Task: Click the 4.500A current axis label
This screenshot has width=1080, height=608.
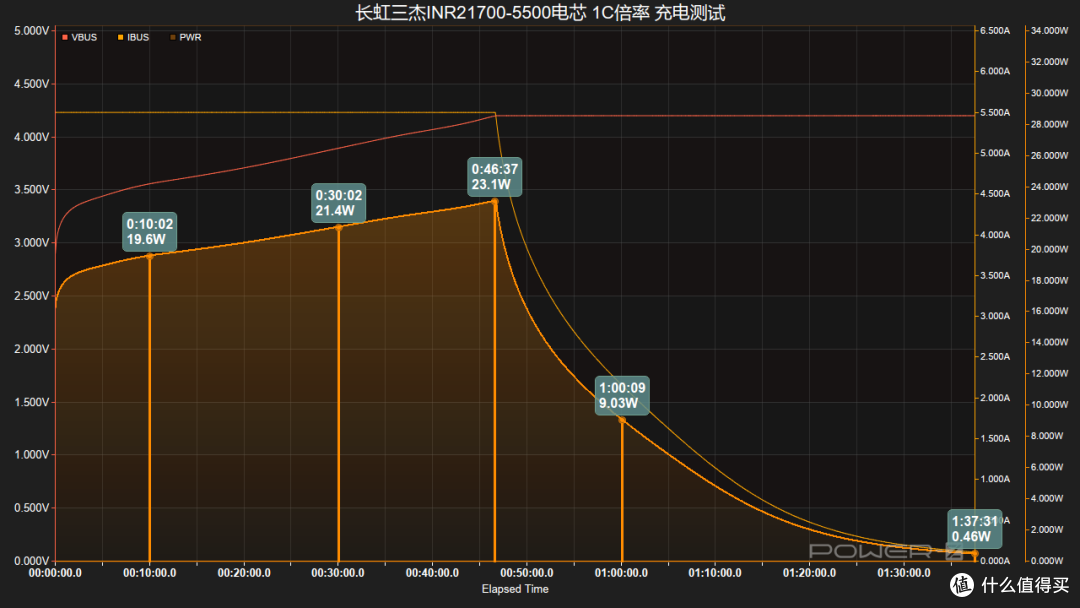Action: click(x=995, y=194)
